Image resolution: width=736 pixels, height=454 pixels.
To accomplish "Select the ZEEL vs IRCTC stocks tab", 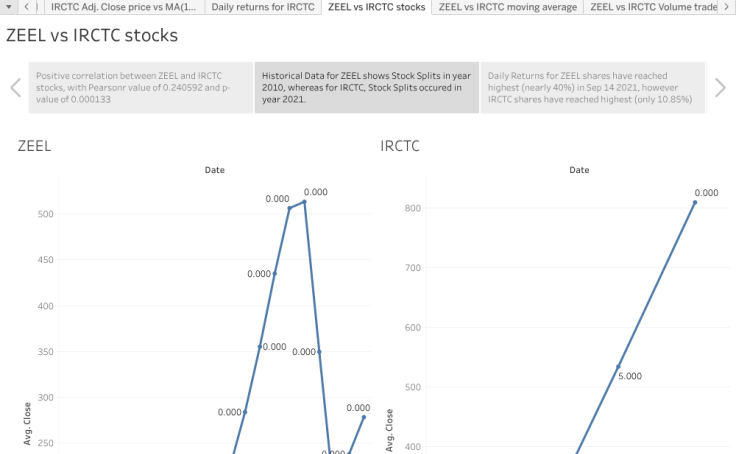I will tap(376, 7).
